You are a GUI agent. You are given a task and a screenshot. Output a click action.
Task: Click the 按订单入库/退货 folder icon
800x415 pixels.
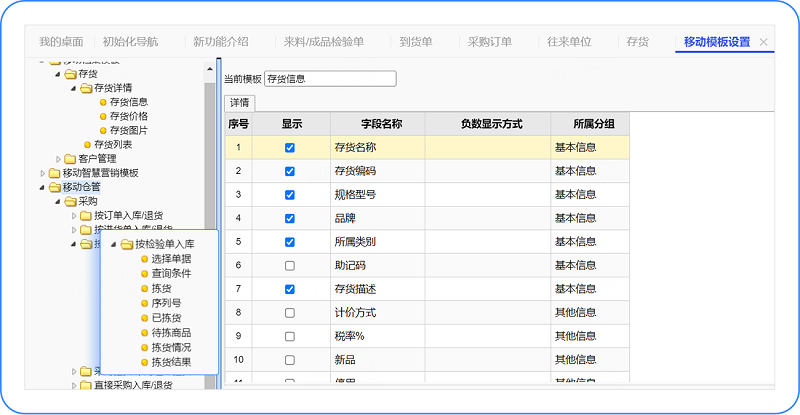pyautogui.click(x=86, y=216)
